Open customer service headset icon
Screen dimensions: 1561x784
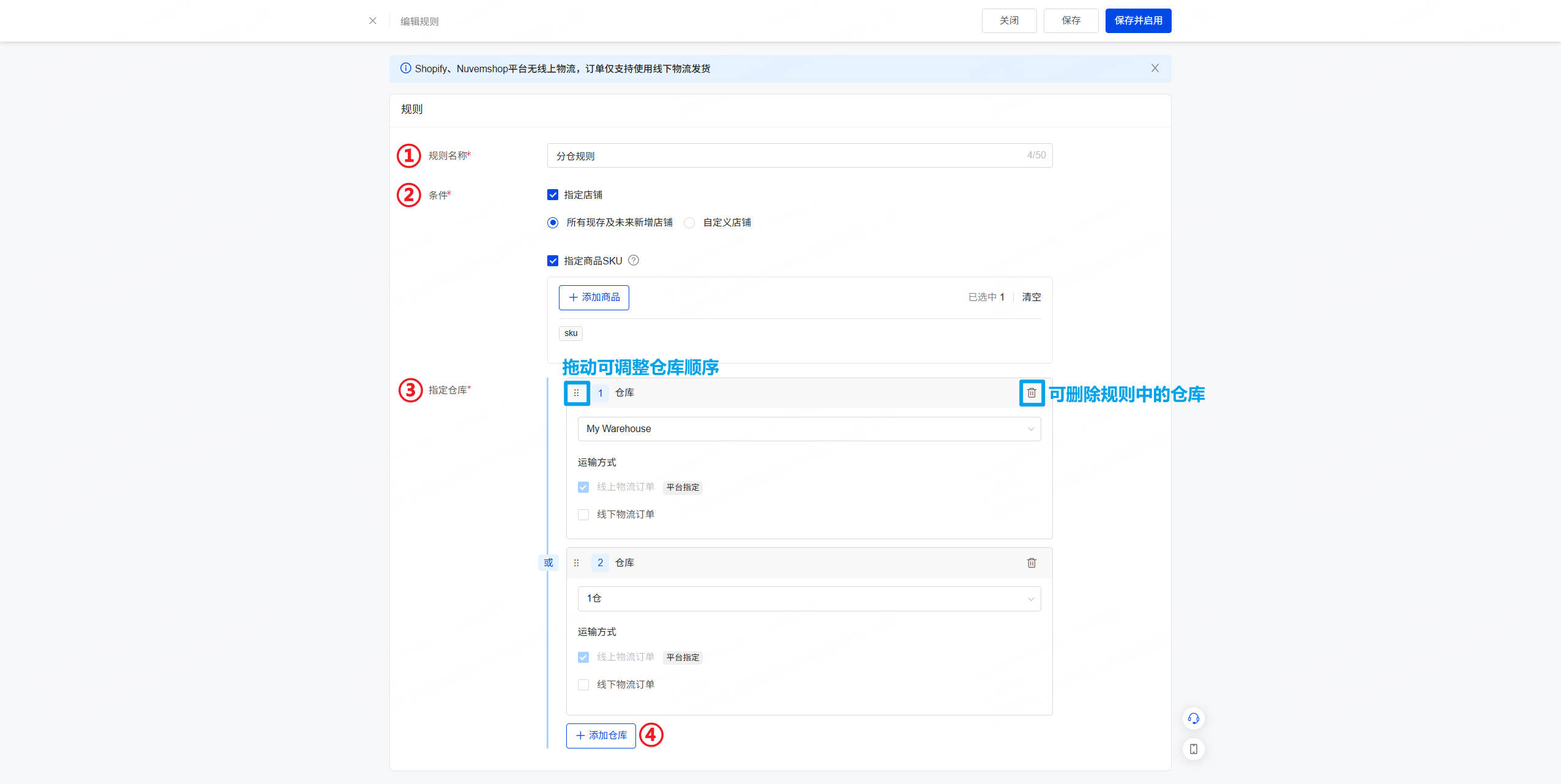pyautogui.click(x=1193, y=719)
